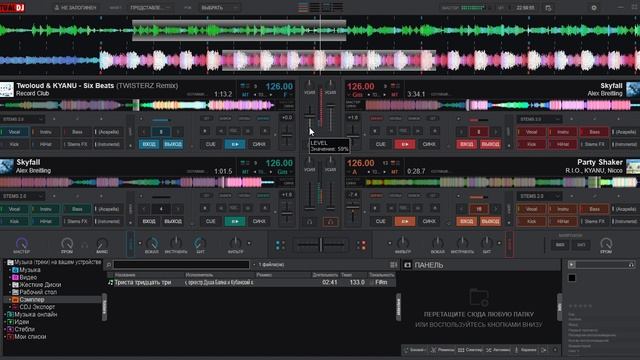
Task: Open the STEMS 2.0 dropdown on the Party Shaker deck
Action: (539, 196)
